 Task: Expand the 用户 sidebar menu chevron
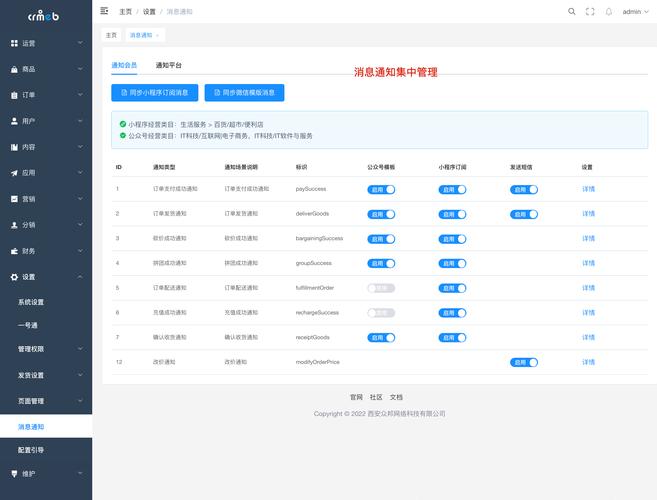click(80, 121)
